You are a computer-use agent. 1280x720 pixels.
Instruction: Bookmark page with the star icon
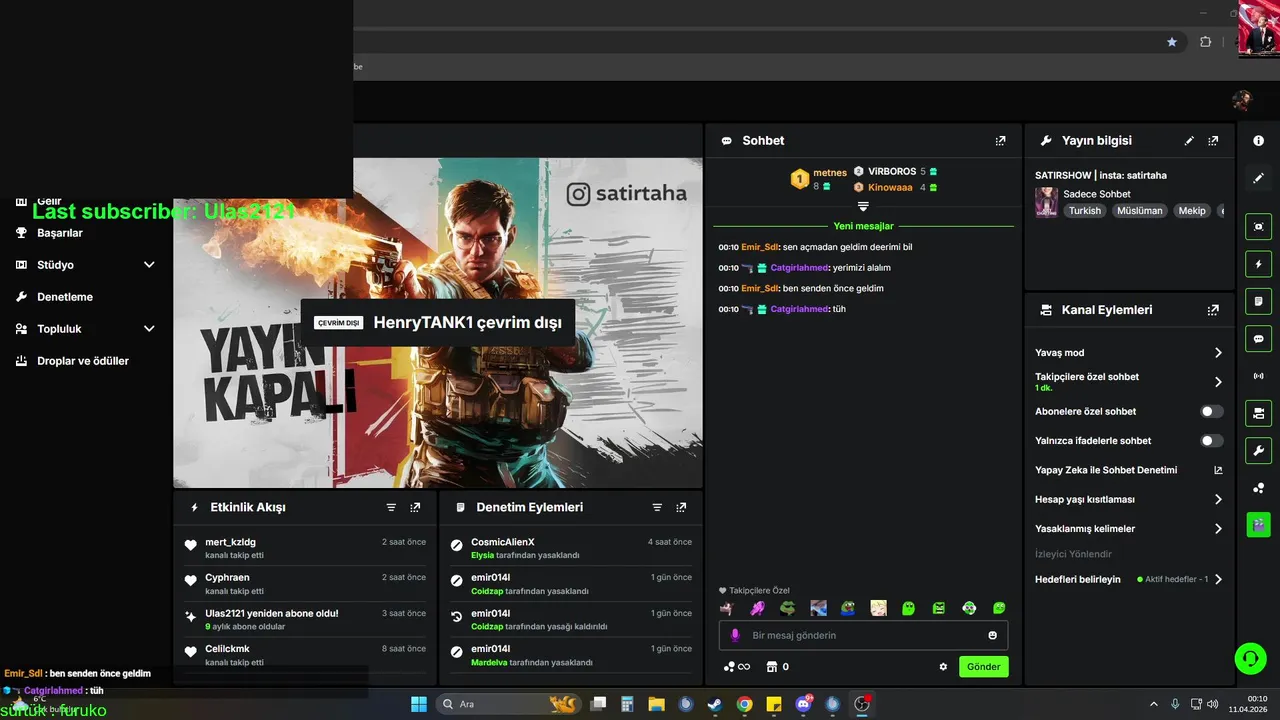coord(1172,42)
